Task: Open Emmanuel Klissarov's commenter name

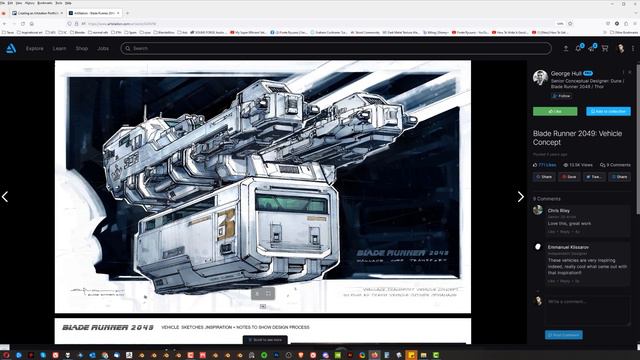Action: (568, 247)
